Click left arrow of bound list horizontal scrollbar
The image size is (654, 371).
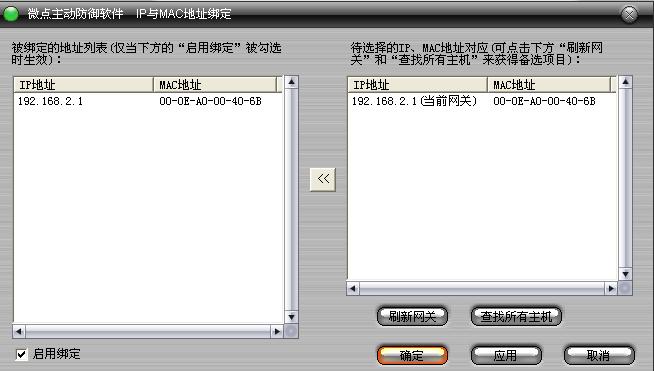pos(19,331)
